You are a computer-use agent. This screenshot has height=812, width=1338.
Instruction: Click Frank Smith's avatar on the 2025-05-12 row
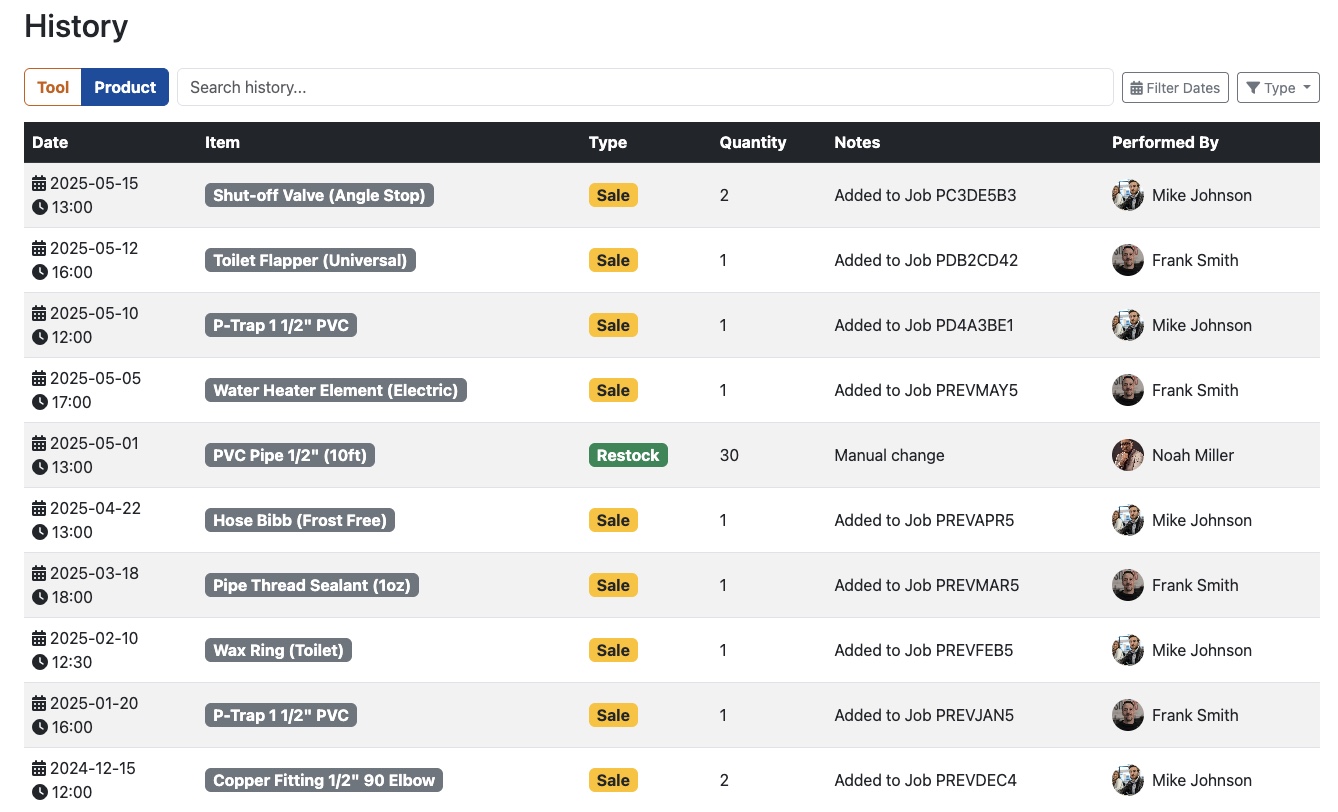[x=1127, y=260]
